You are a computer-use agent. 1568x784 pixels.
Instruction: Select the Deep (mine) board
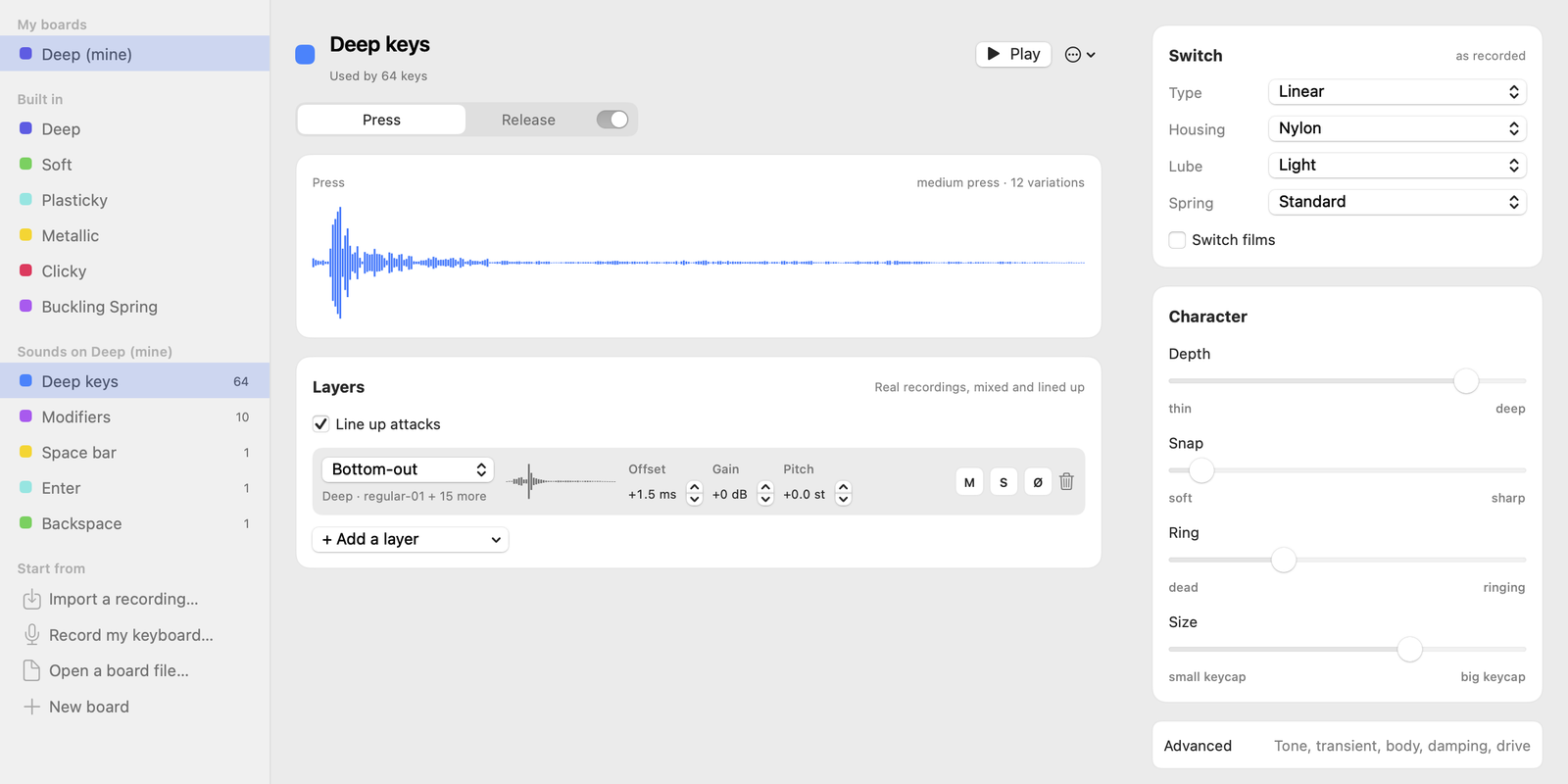[x=135, y=54]
